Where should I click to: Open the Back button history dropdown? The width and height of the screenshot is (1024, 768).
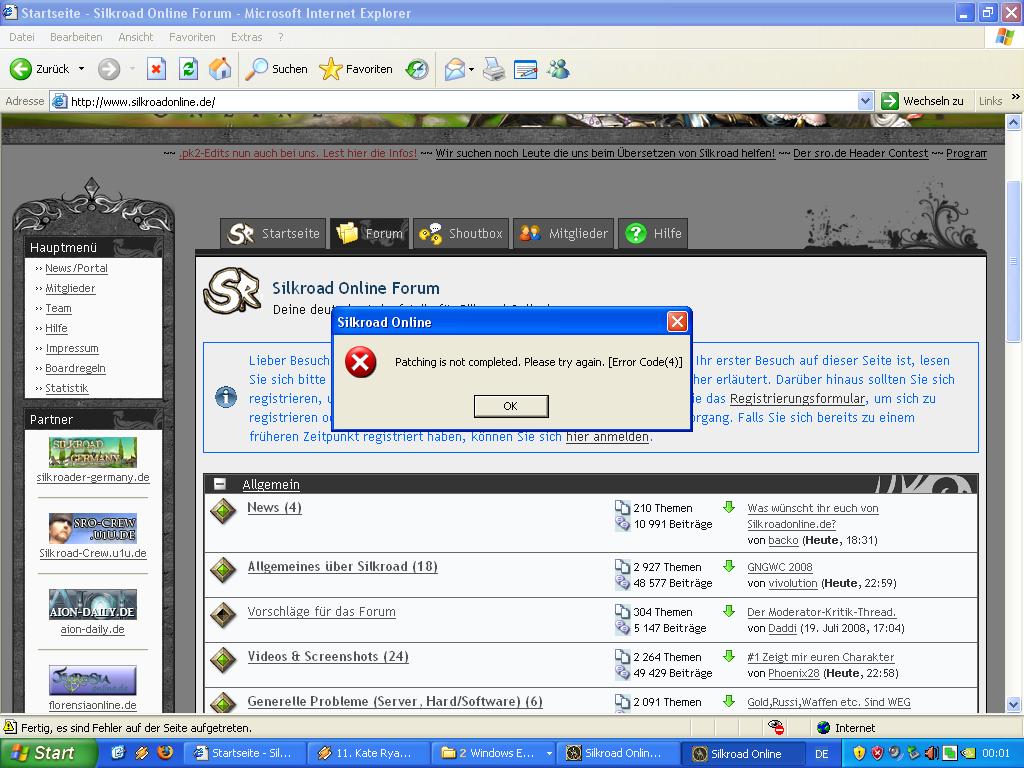tap(81, 69)
